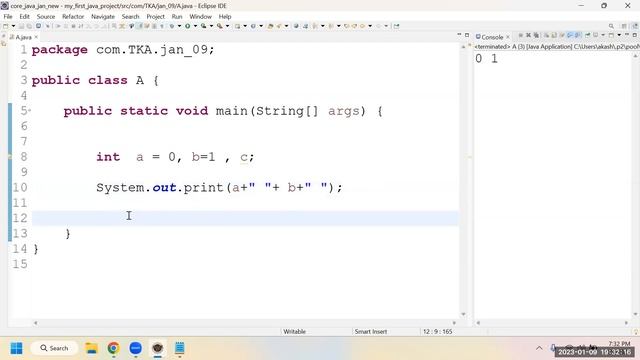Toggle Scroll Lock in the Console toolbar
The width and height of the screenshot is (640, 360).
tap(554, 36)
